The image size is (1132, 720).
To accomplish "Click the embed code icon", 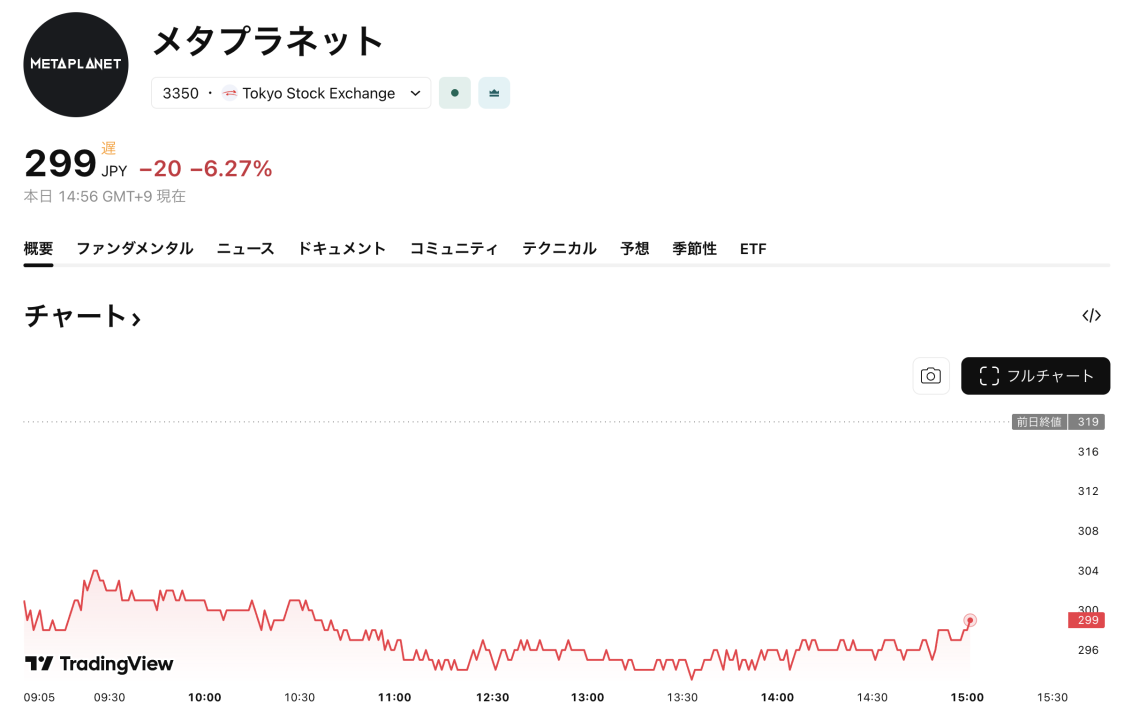I will point(1091,316).
